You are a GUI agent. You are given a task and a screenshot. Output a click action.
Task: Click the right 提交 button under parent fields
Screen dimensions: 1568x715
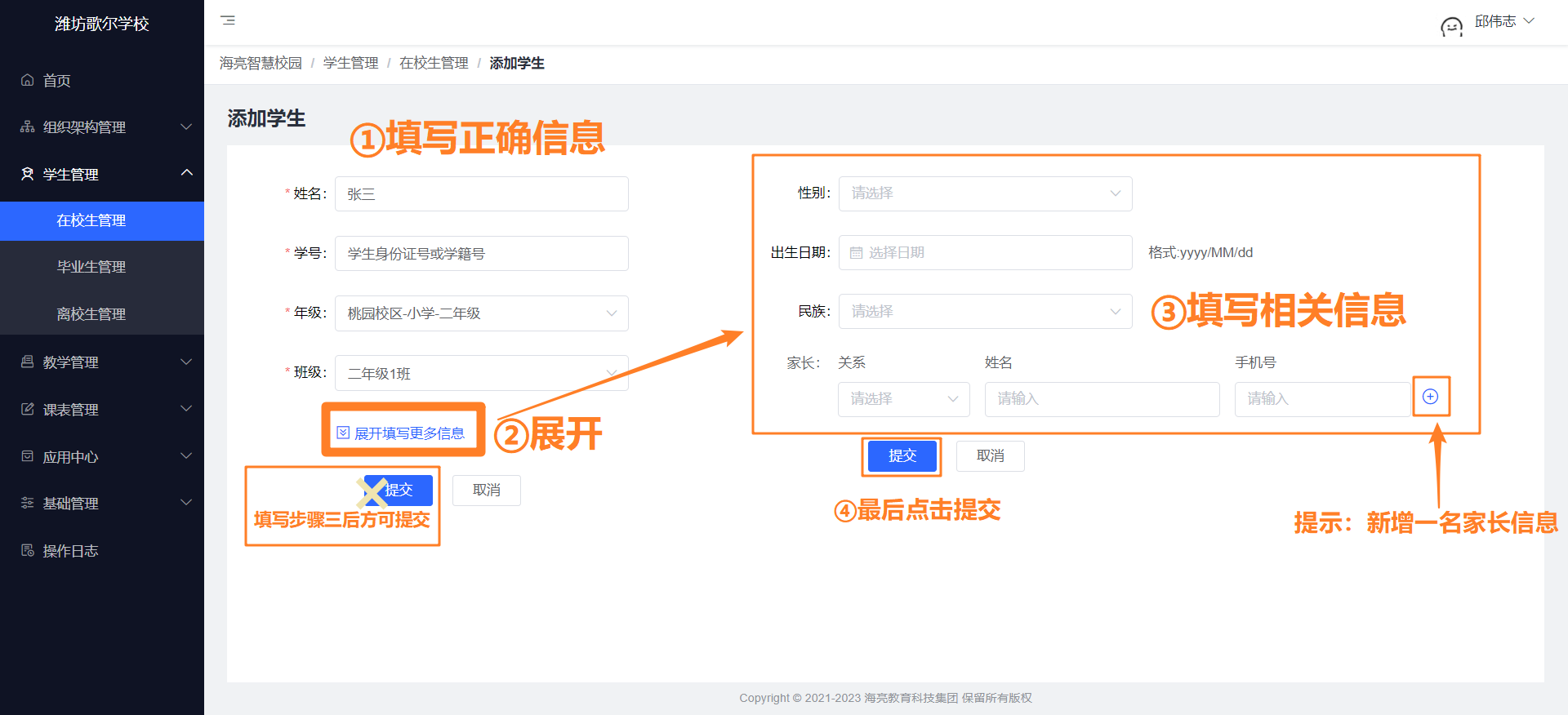[x=902, y=455]
